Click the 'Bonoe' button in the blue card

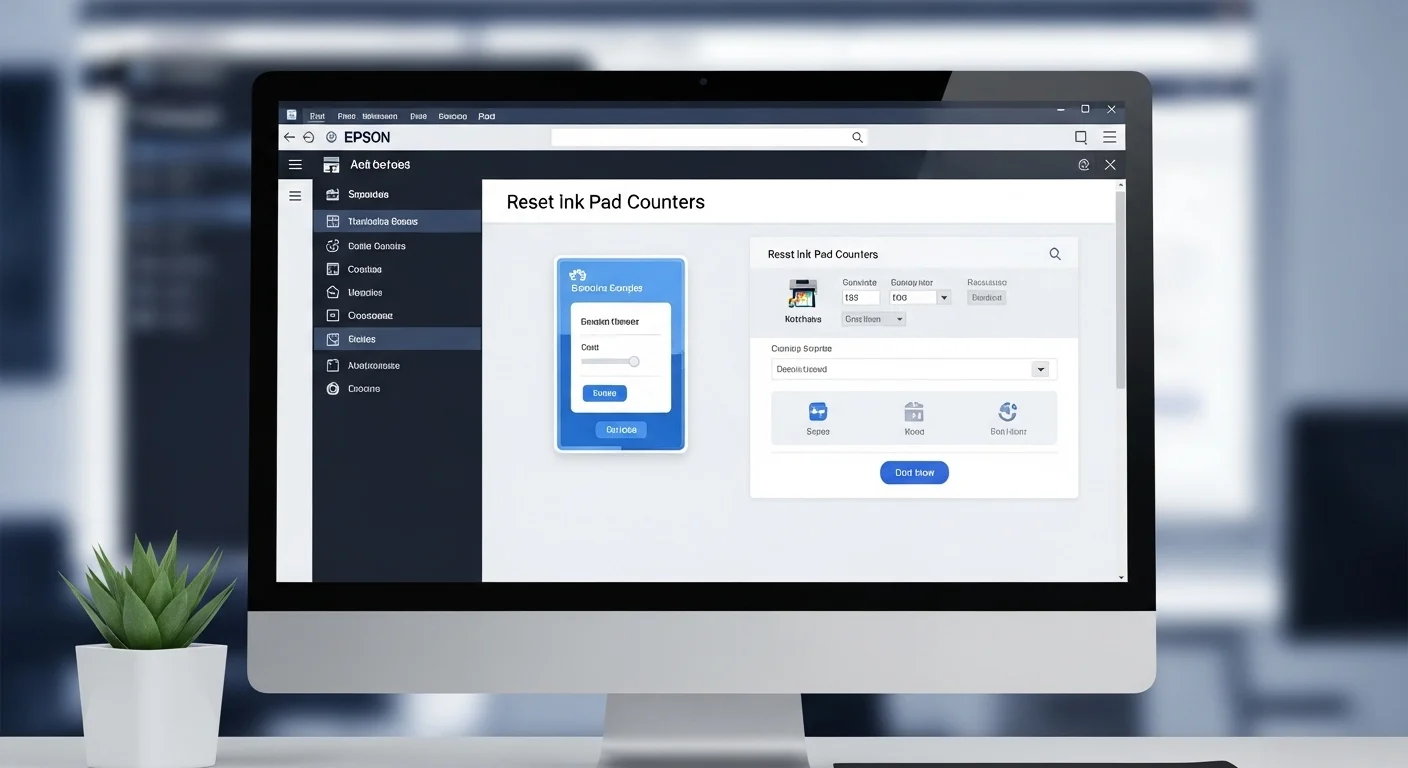tap(604, 393)
